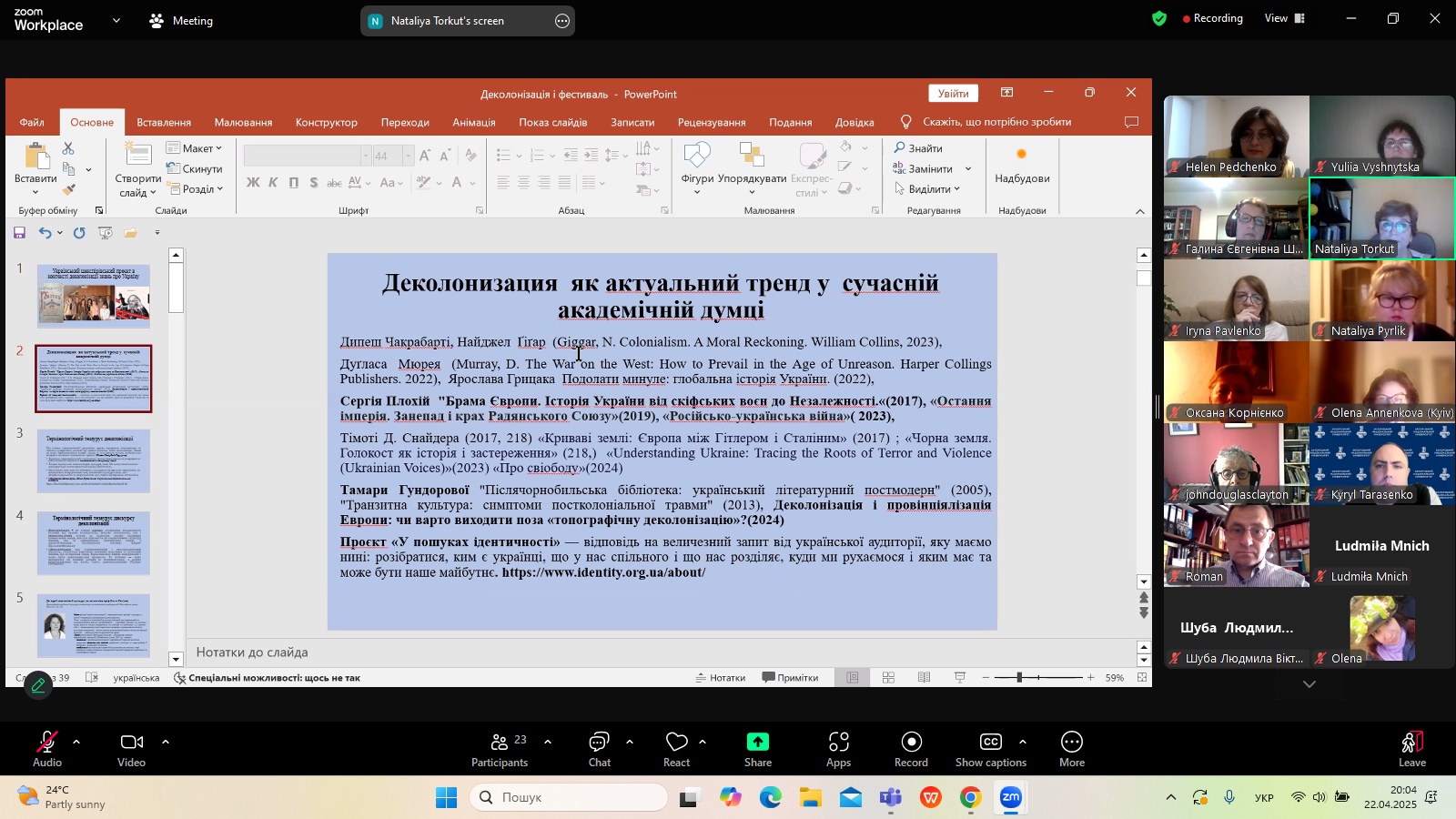Toggle Show captions
This screenshot has height=819, width=1456.
pos(990,743)
